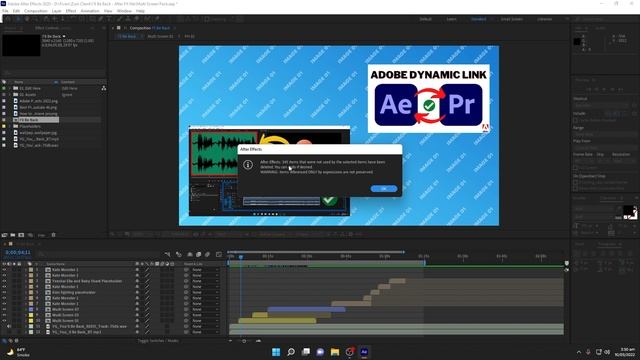Click After Effects icon in taskbar
This screenshot has width=640, height=360.
[x=364, y=352]
